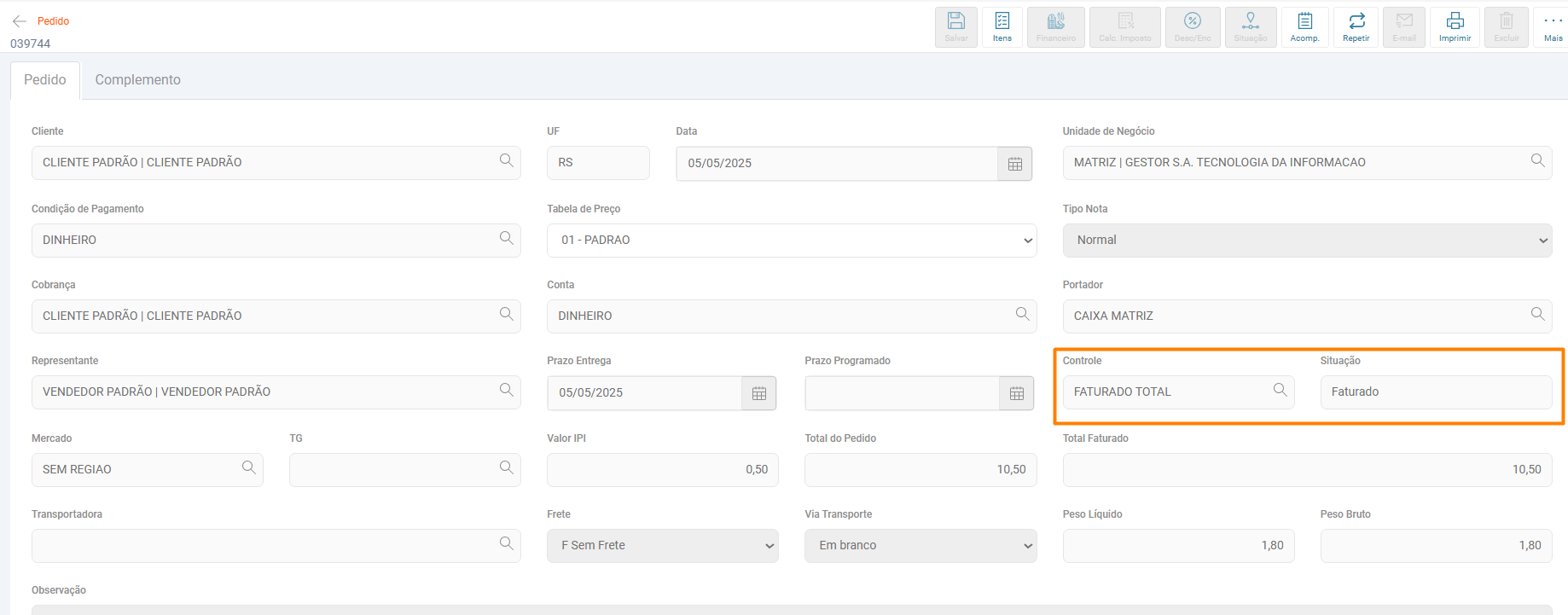The width and height of the screenshot is (1568, 615).
Task: Search Unidade de Negócio with magnifier
Action: click(x=1537, y=160)
